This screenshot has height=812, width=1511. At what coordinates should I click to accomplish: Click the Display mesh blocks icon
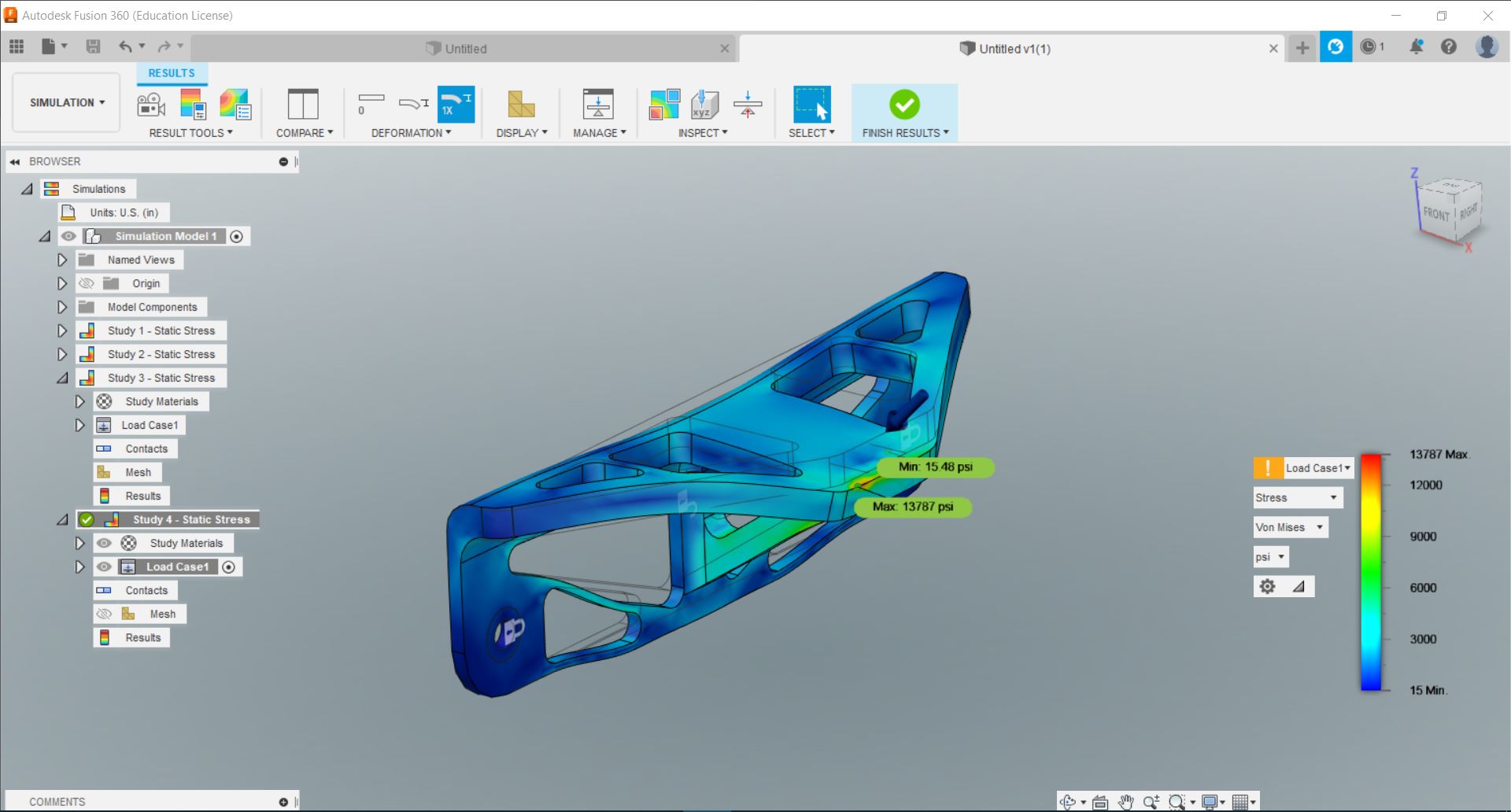521,105
